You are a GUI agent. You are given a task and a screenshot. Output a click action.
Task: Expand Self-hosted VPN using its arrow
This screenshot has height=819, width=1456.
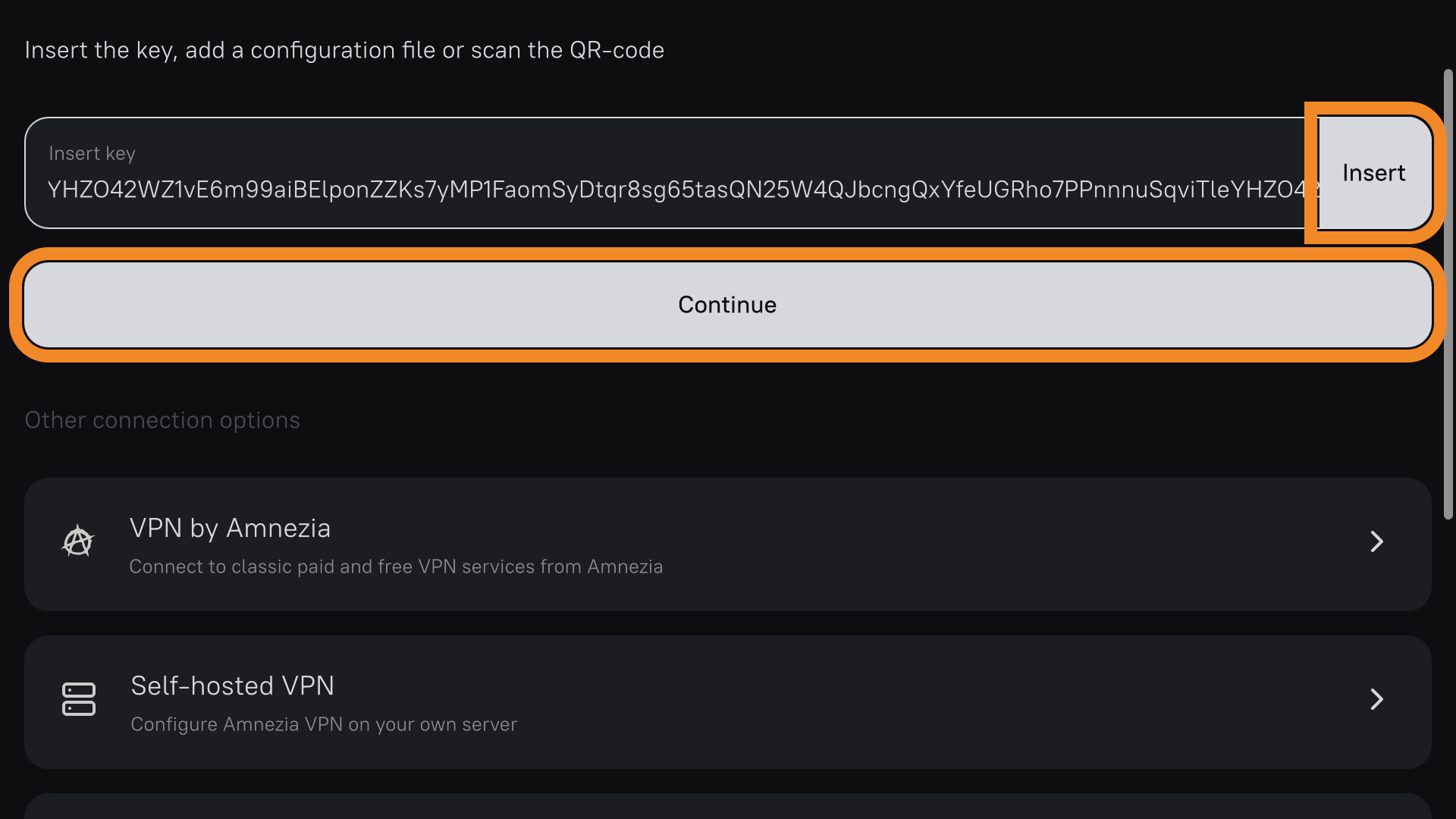[1376, 699]
